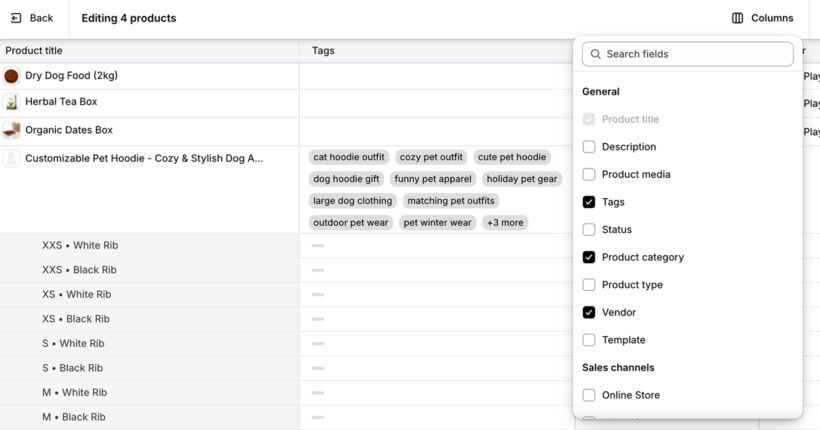Open Dry Dog Food product thumbnail
Image resolution: width=820 pixels, height=430 pixels.
11,76
